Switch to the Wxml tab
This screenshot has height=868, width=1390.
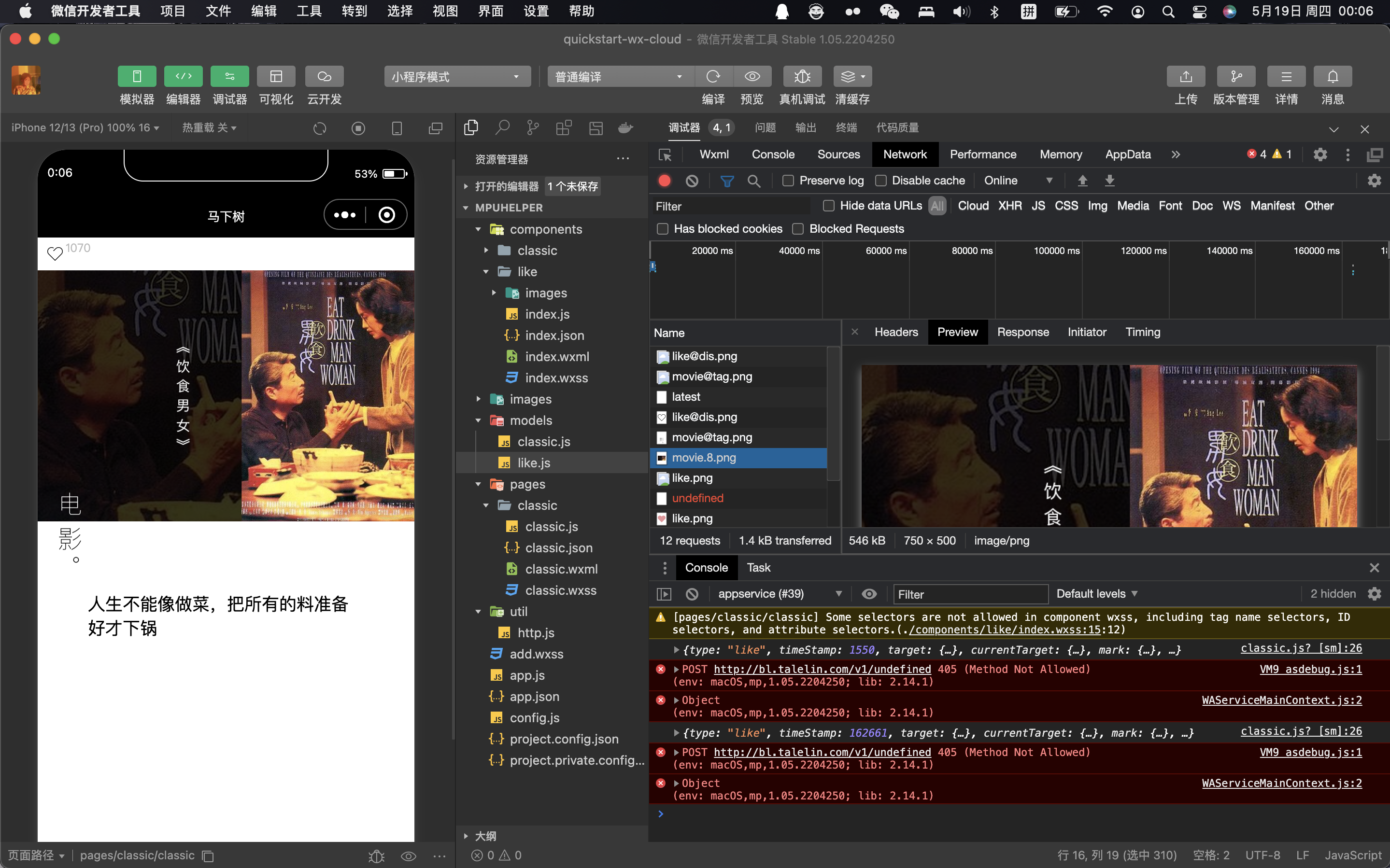[714, 154]
